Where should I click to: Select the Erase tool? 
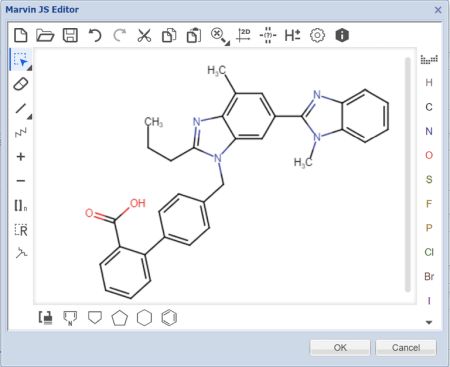(x=21, y=84)
